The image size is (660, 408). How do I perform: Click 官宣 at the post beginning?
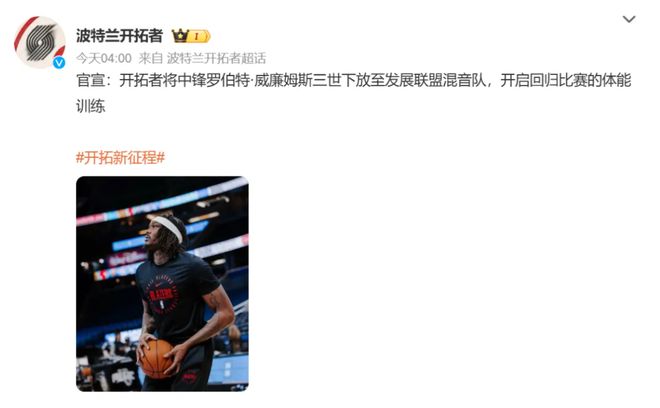[x=90, y=80]
